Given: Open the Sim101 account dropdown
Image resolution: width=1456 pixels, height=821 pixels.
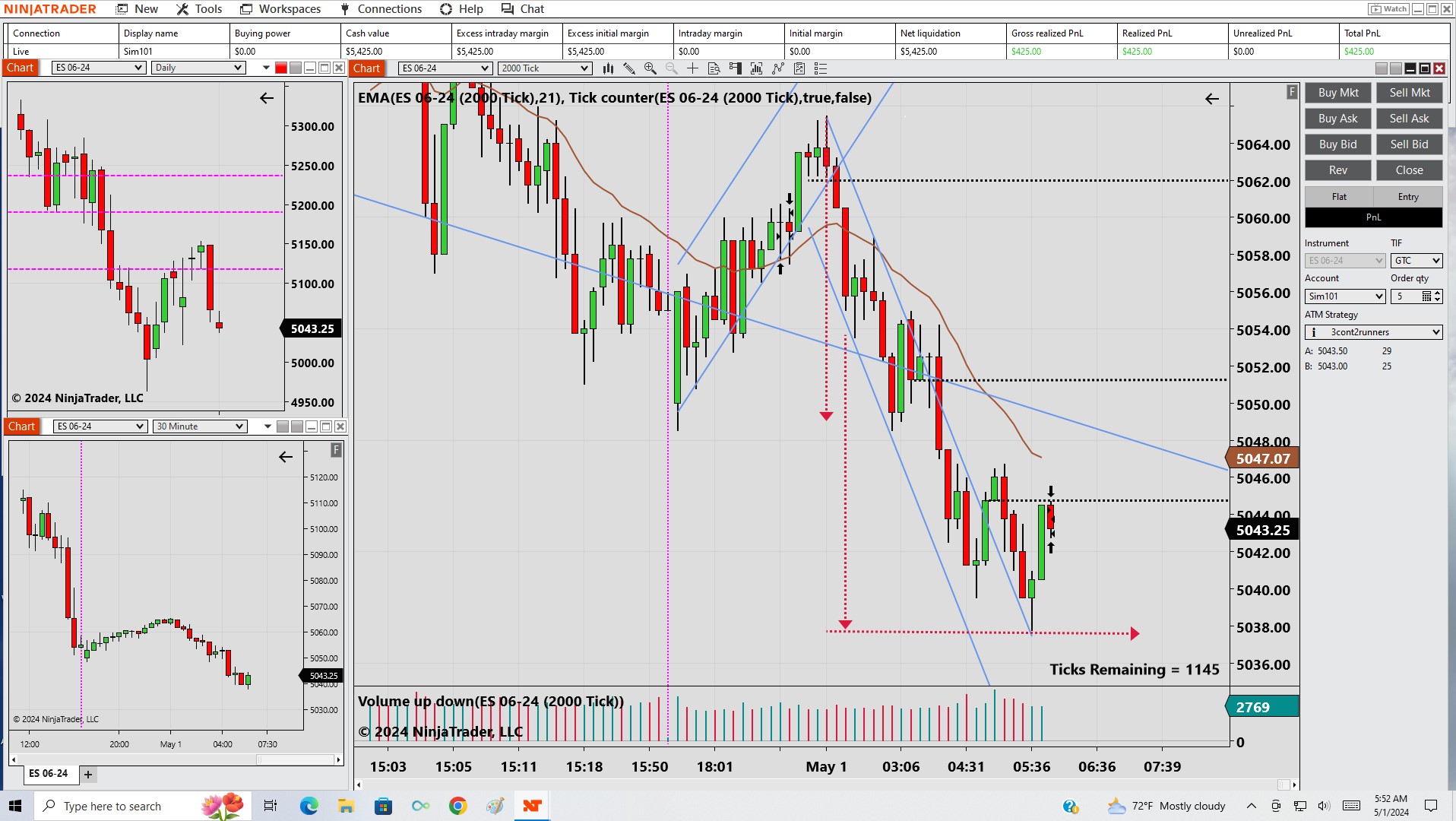Looking at the screenshot, I should pos(1345,296).
